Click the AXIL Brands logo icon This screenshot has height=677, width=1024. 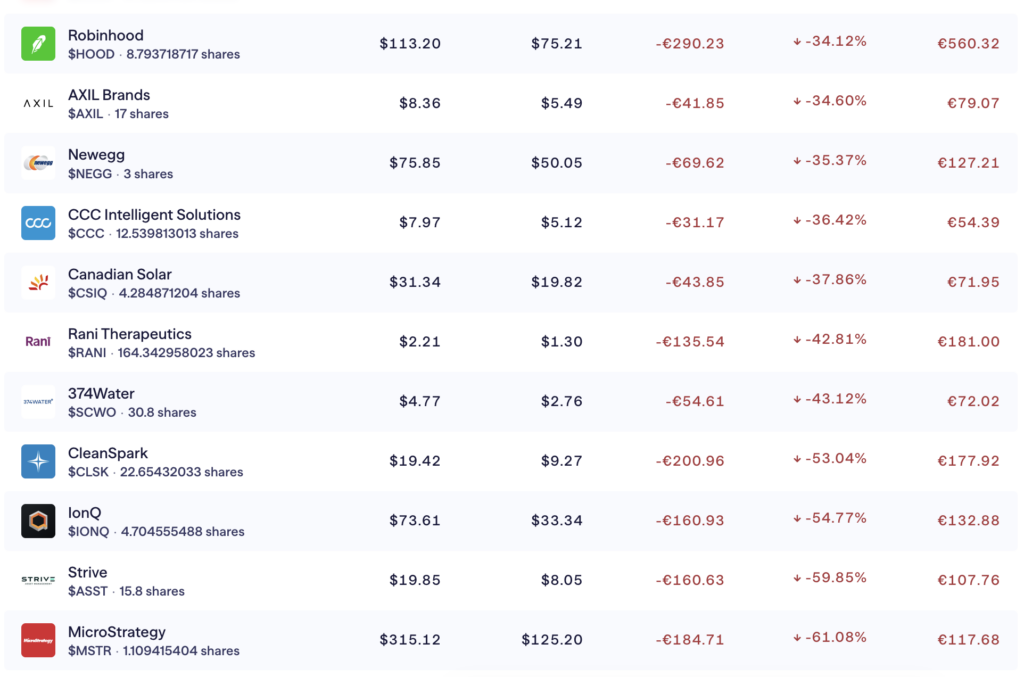[38, 103]
